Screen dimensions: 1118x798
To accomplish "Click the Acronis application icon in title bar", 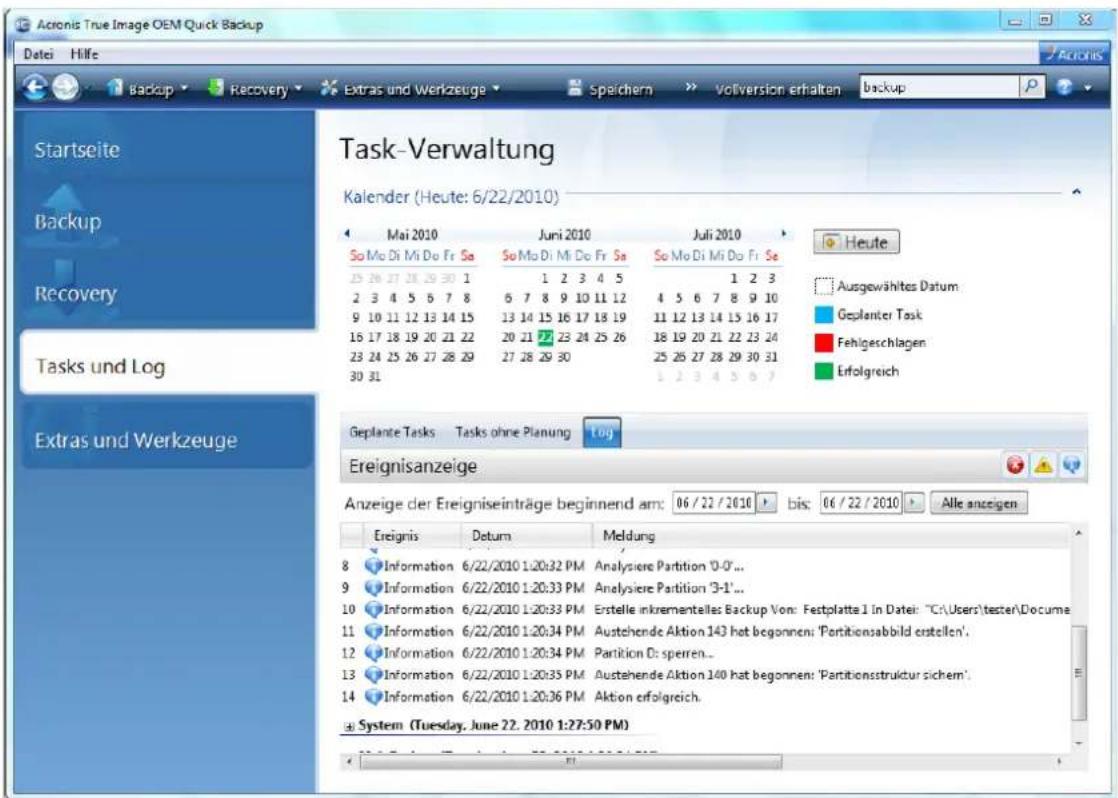I will point(24,24).
